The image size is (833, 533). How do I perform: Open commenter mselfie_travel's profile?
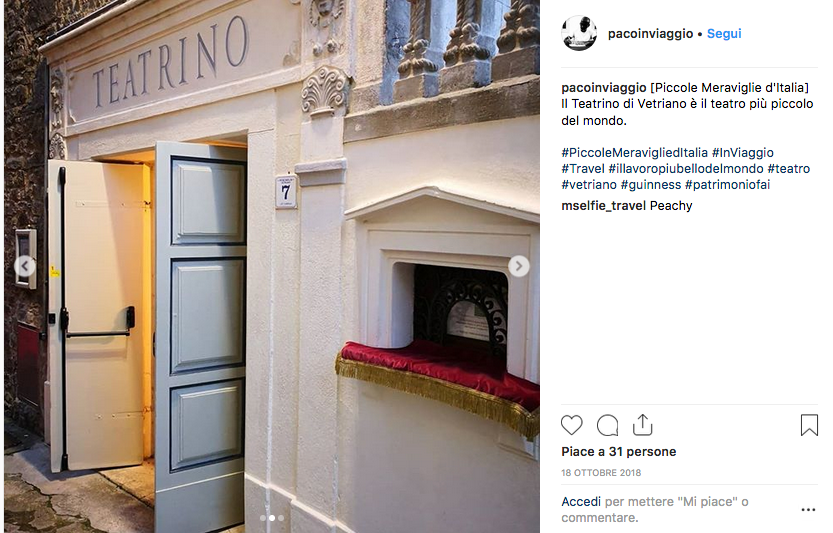[x=604, y=206]
